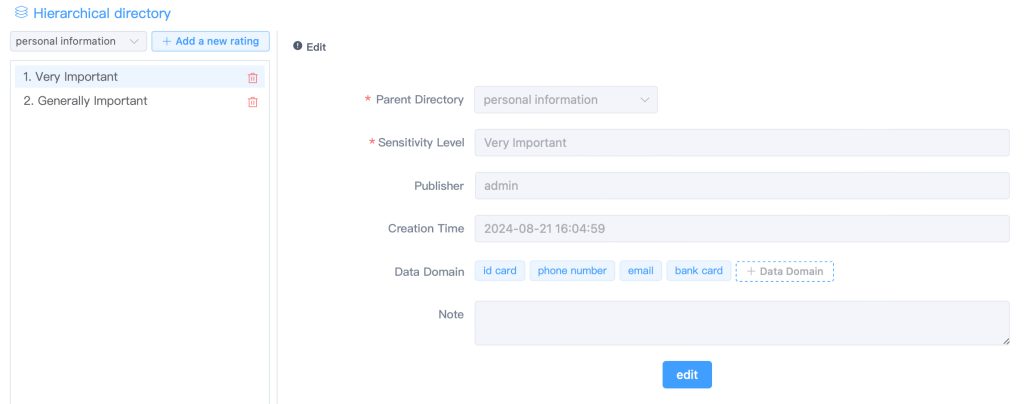Click the Publisher field
This screenshot has height=404, width=1024.
[x=742, y=185]
